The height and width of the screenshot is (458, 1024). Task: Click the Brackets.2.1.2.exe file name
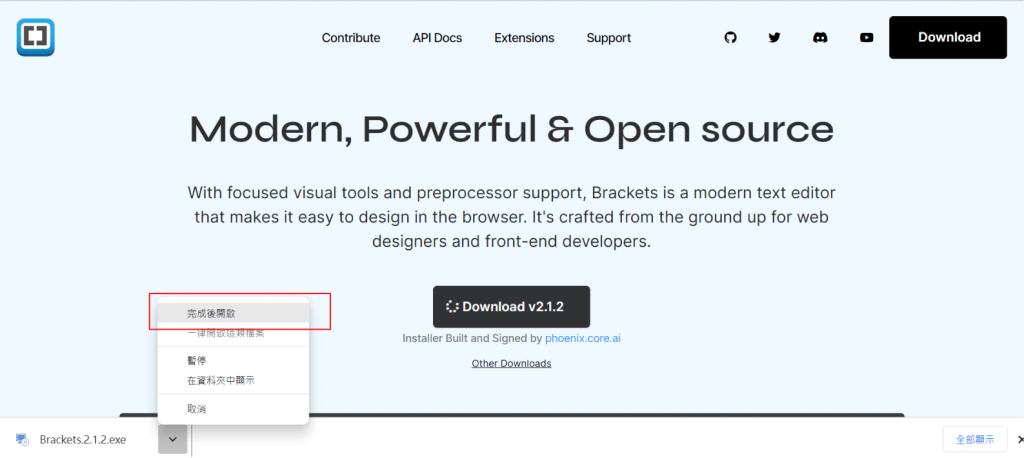(82, 440)
